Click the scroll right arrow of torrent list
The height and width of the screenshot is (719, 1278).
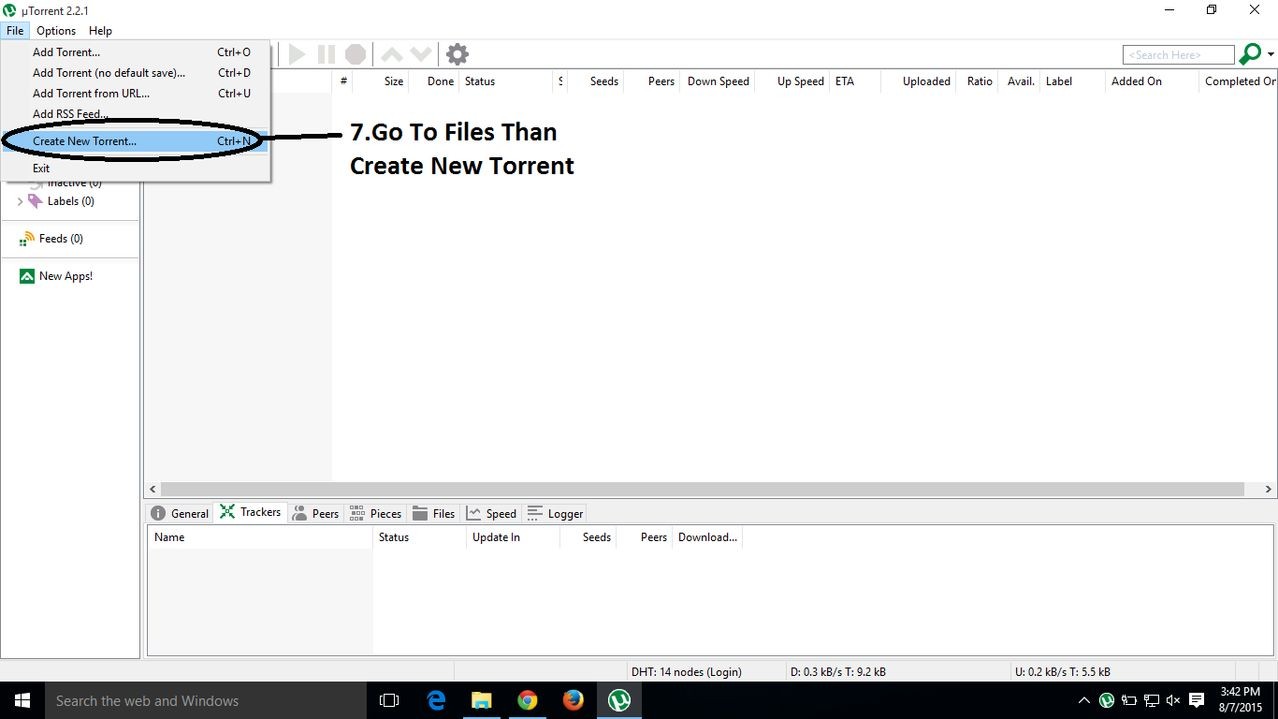(x=1269, y=490)
